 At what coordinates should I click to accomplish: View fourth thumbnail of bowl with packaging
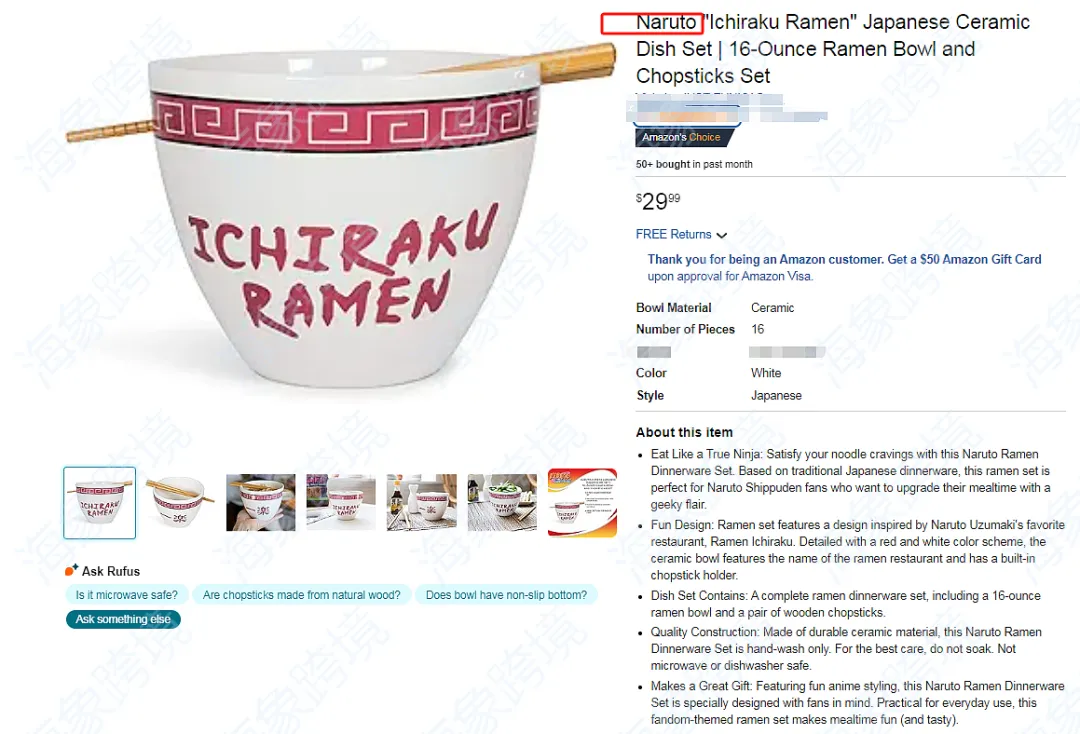(341, 503)
